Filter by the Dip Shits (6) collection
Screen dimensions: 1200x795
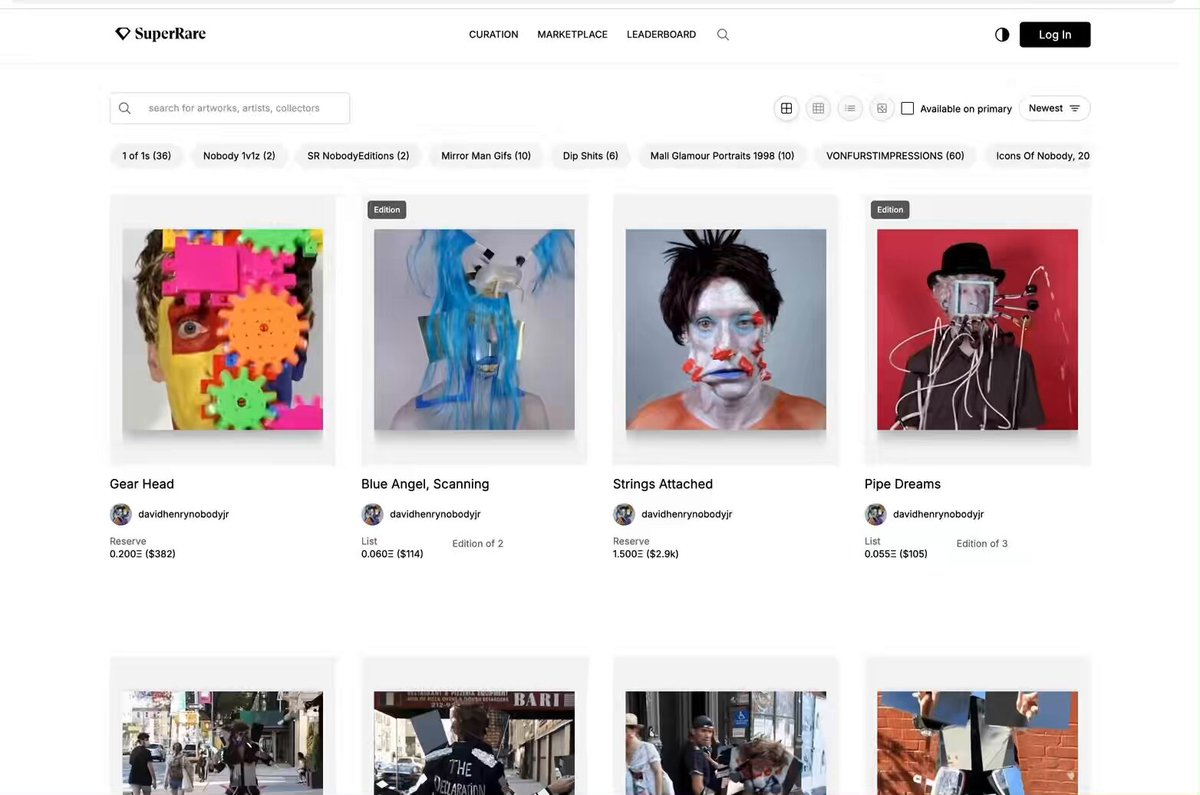[590, 156]
